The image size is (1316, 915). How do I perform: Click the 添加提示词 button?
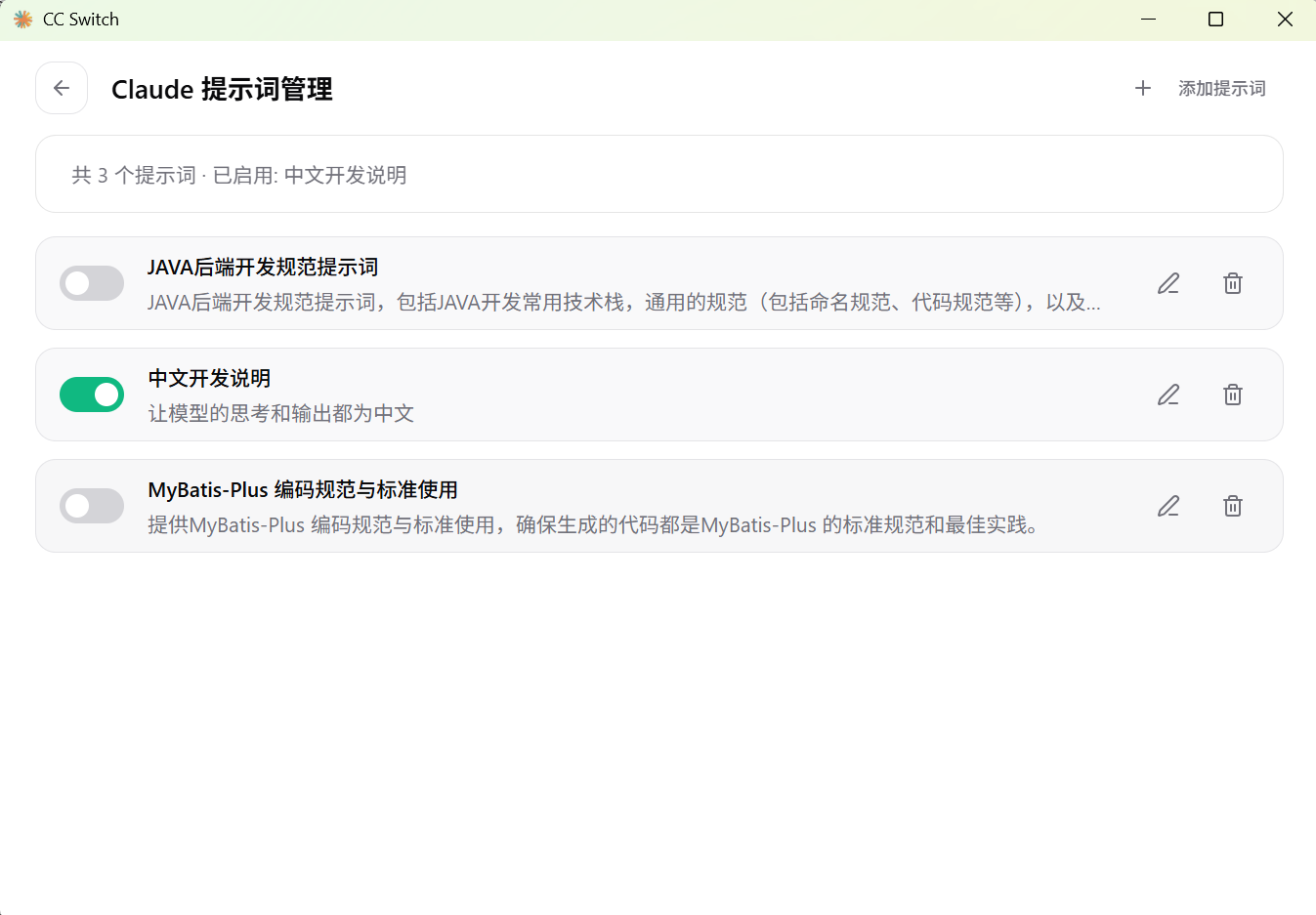tap(1221, 88)
